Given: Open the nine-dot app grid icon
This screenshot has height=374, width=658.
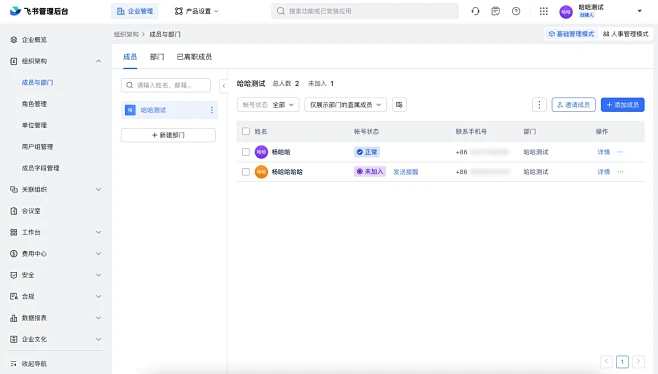Looking at the screenshot, I should coord(543,11).
